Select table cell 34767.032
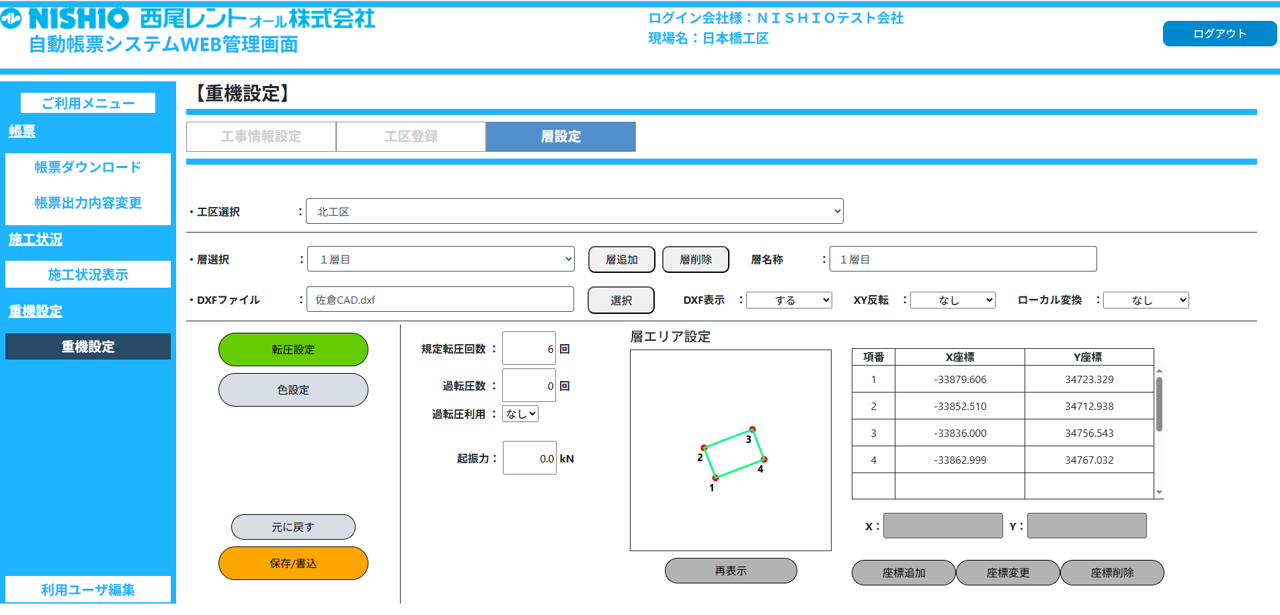 1089,461
